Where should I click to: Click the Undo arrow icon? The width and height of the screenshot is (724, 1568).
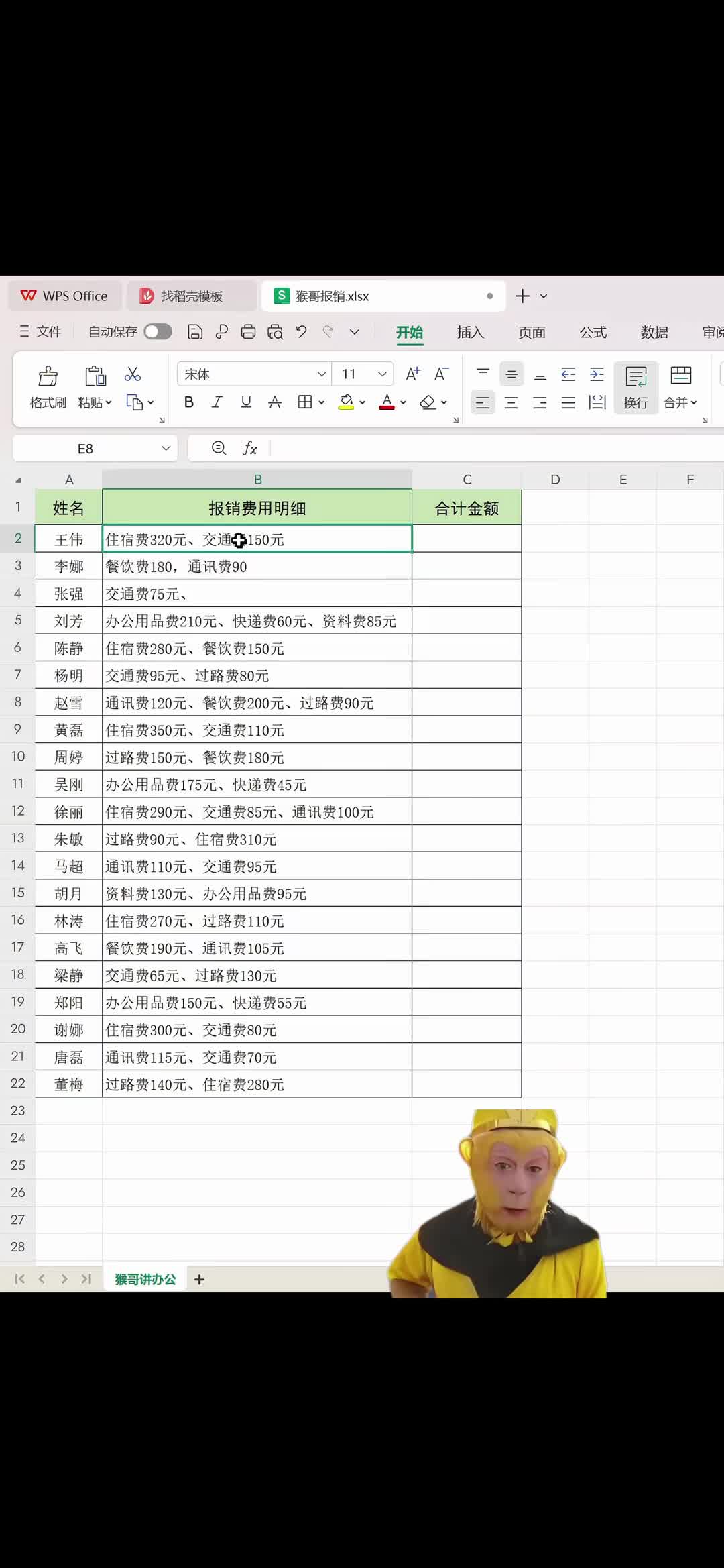pyautogui.click(x=301, y=331)
